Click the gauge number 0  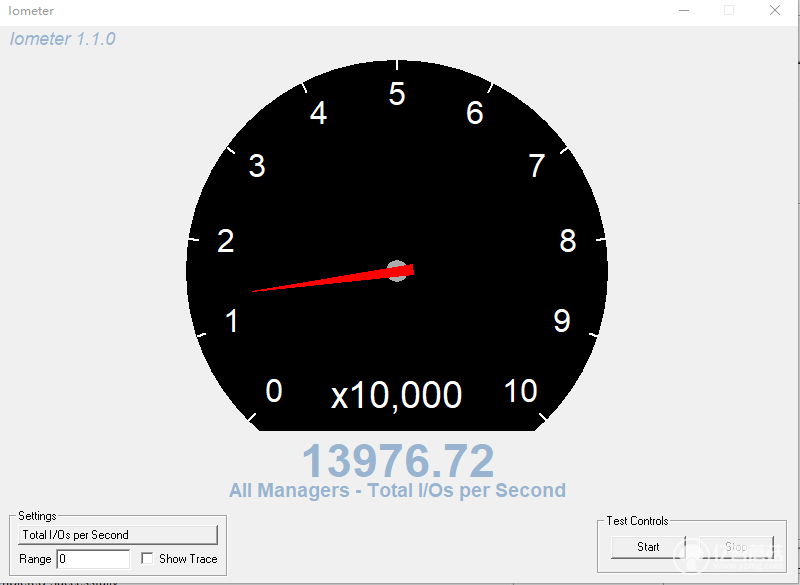pyautogui.click(x=274, y=391)
